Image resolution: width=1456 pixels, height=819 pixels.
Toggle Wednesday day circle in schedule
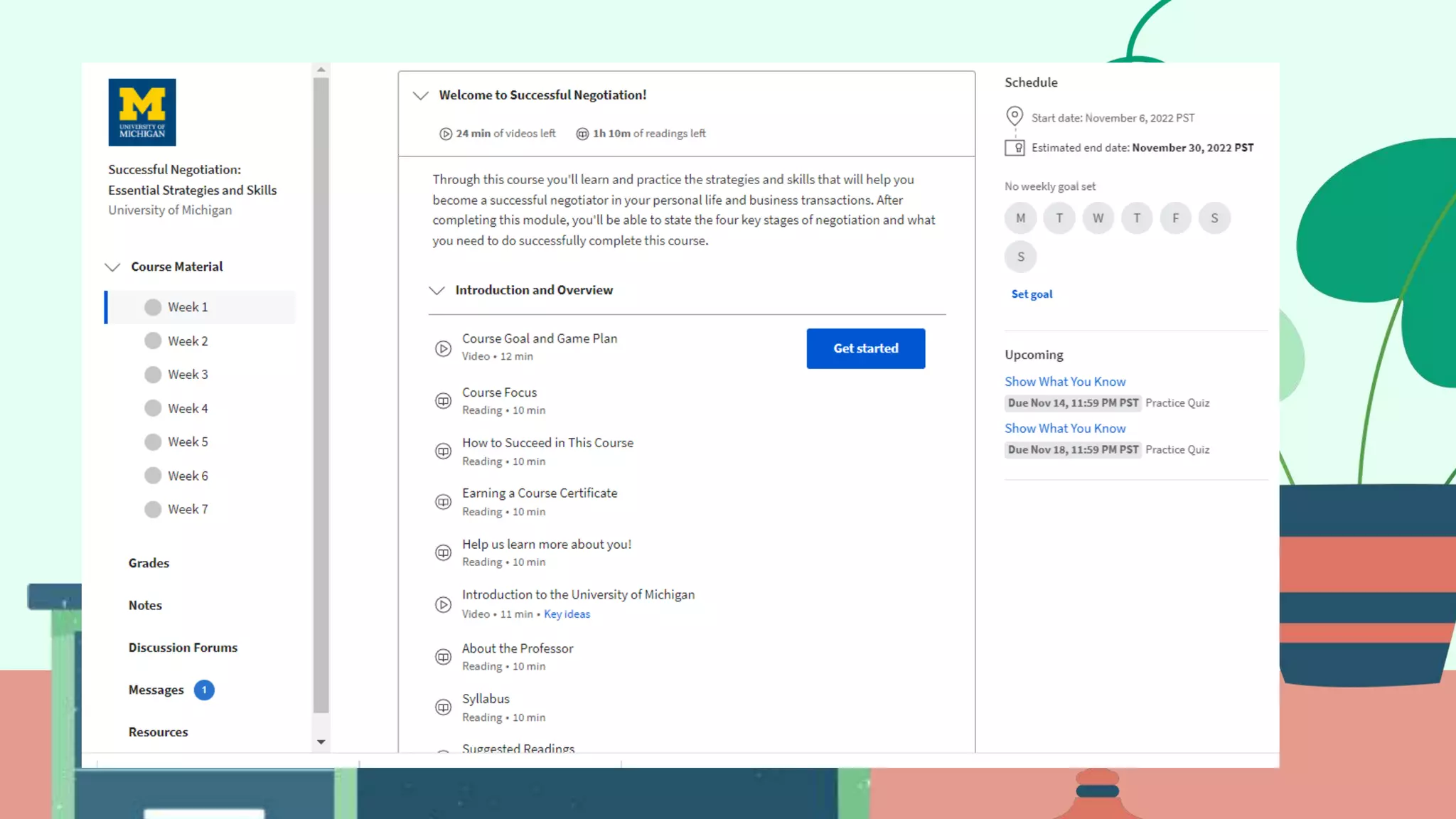point(1098,218)
